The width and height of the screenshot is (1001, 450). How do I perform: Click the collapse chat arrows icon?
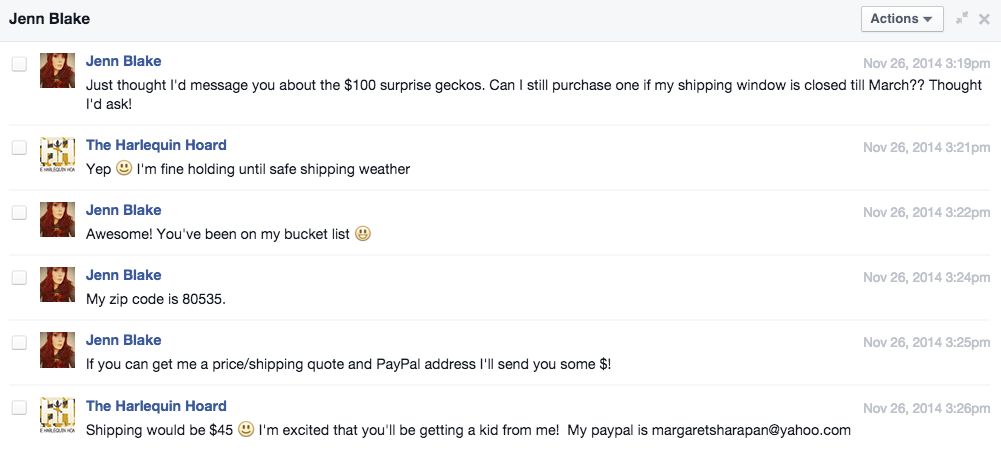pyautogui.click(x=962, y=19)
